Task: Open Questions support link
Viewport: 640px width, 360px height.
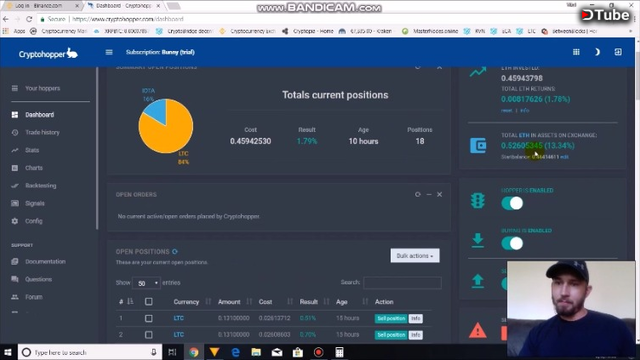Action: pyautogui.click(x=38, y=279)
